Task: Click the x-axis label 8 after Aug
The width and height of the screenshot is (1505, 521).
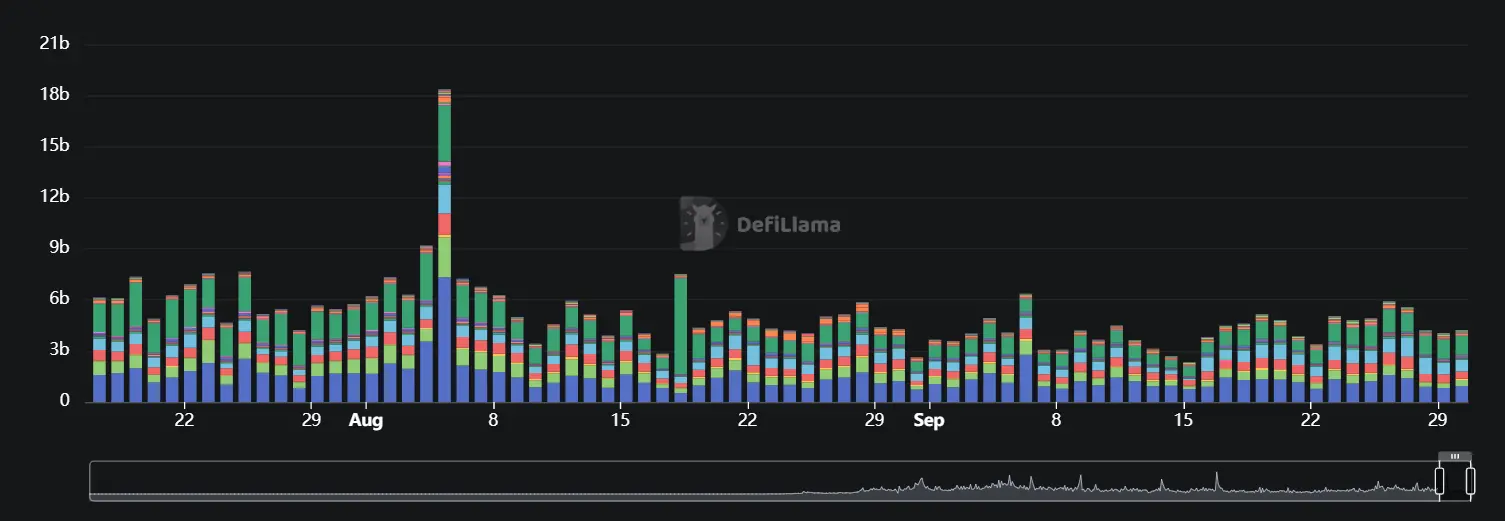Action: (x=493, y=421)
